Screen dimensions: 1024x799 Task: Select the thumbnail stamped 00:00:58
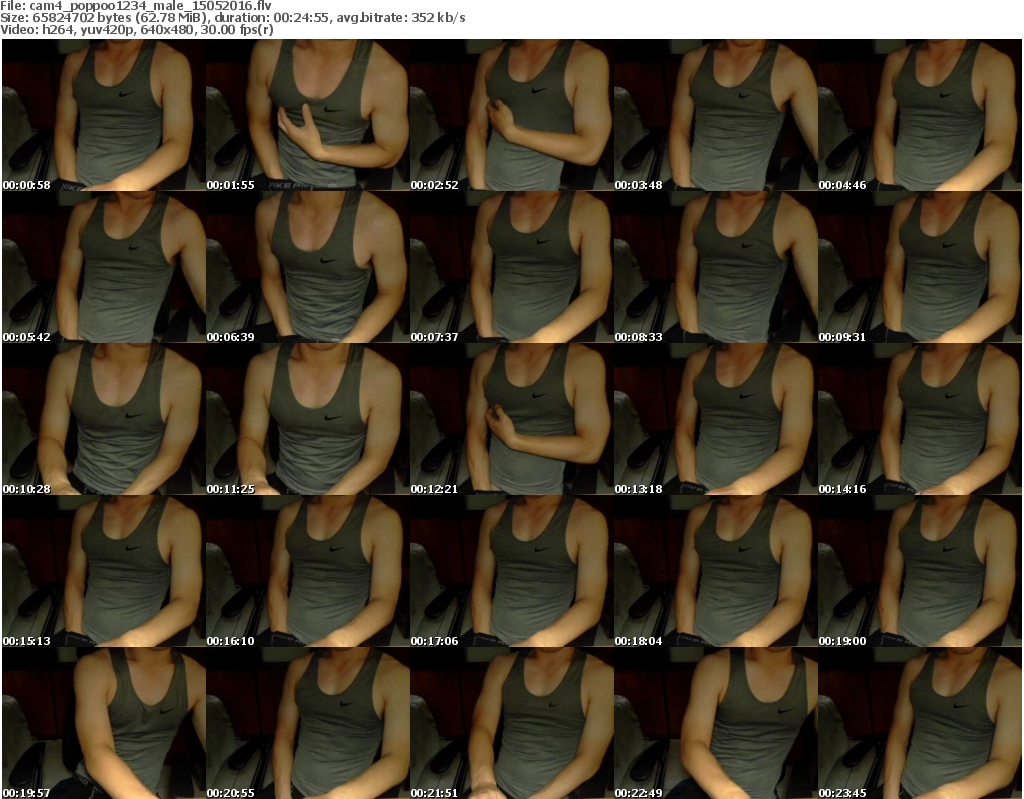click(x=104, y=115)
